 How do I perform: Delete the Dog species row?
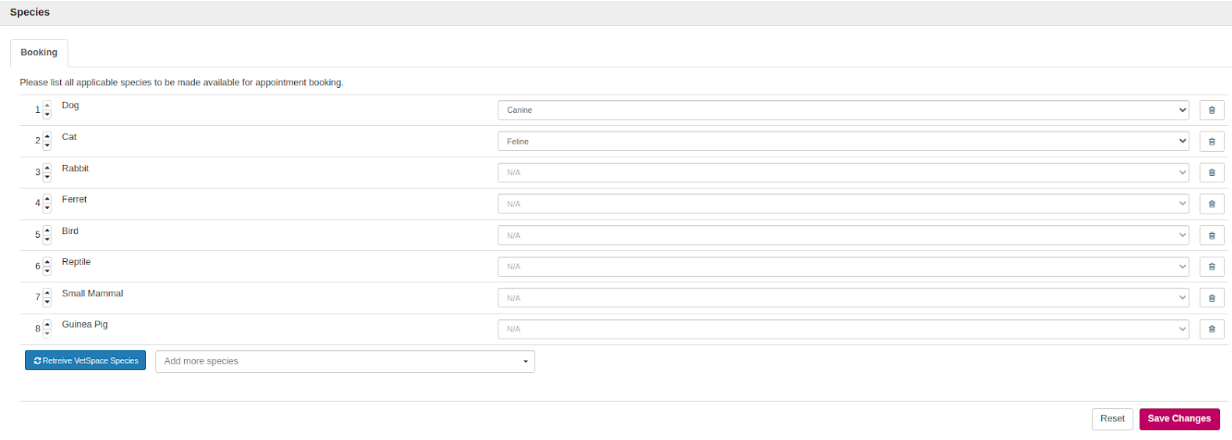1211,110
